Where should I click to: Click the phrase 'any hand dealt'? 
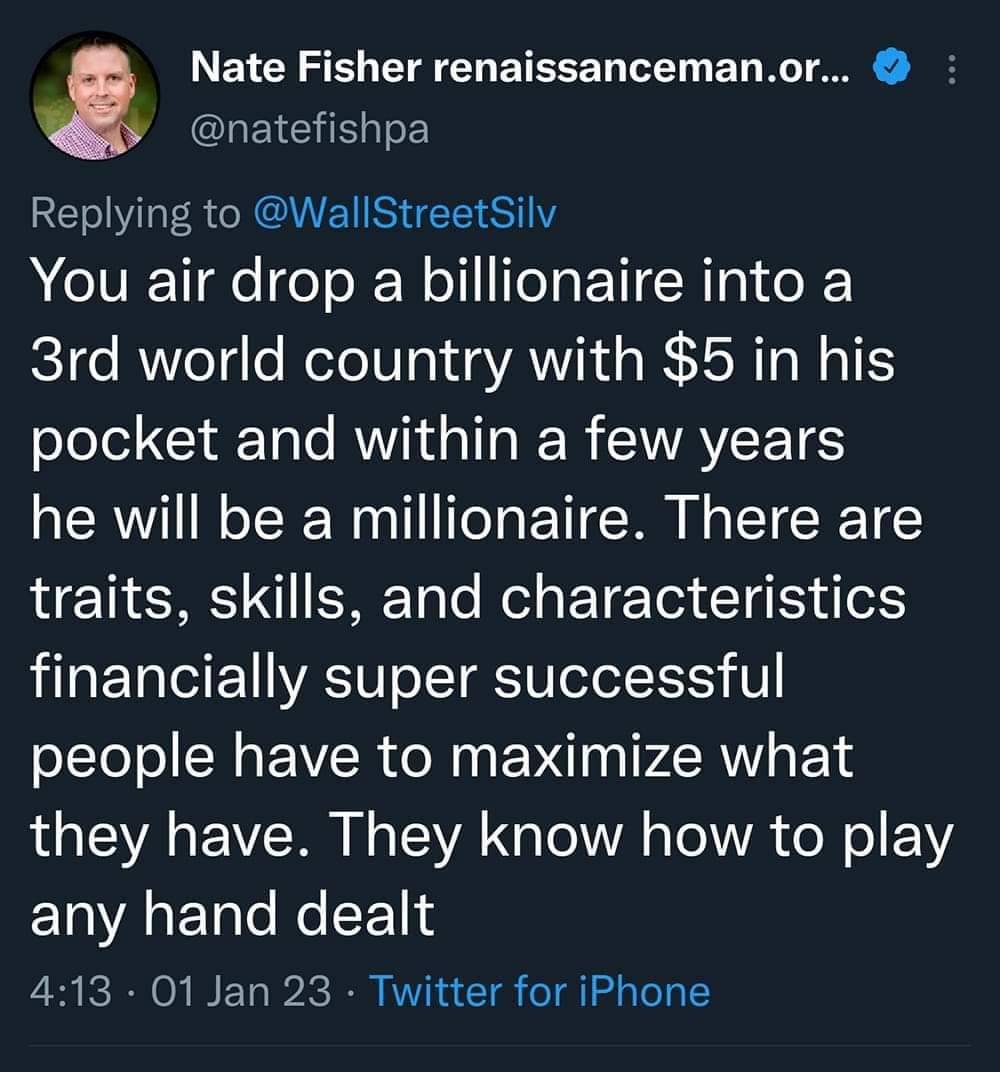coord(233,916)
